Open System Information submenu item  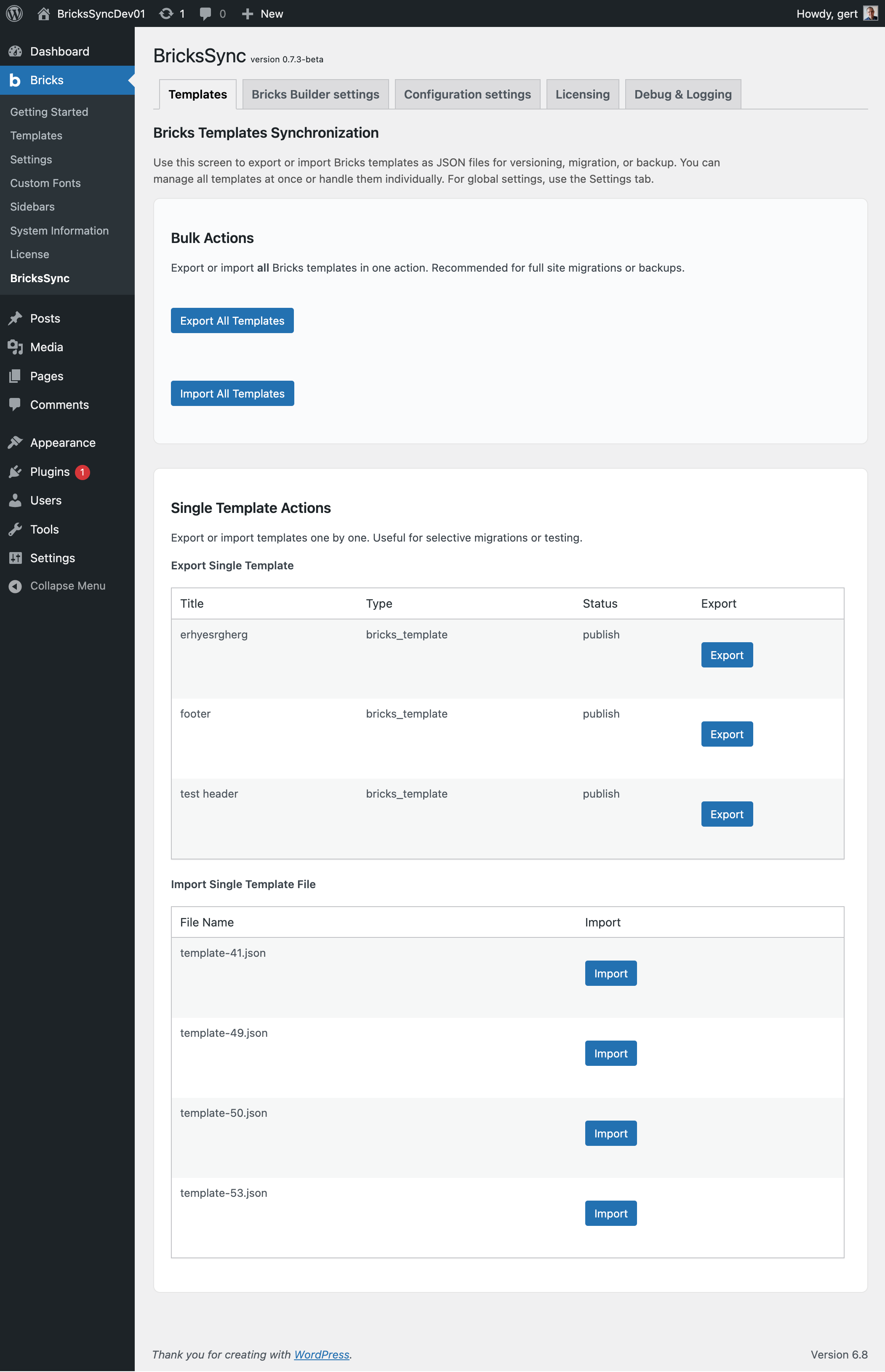[x=59, y=230]
